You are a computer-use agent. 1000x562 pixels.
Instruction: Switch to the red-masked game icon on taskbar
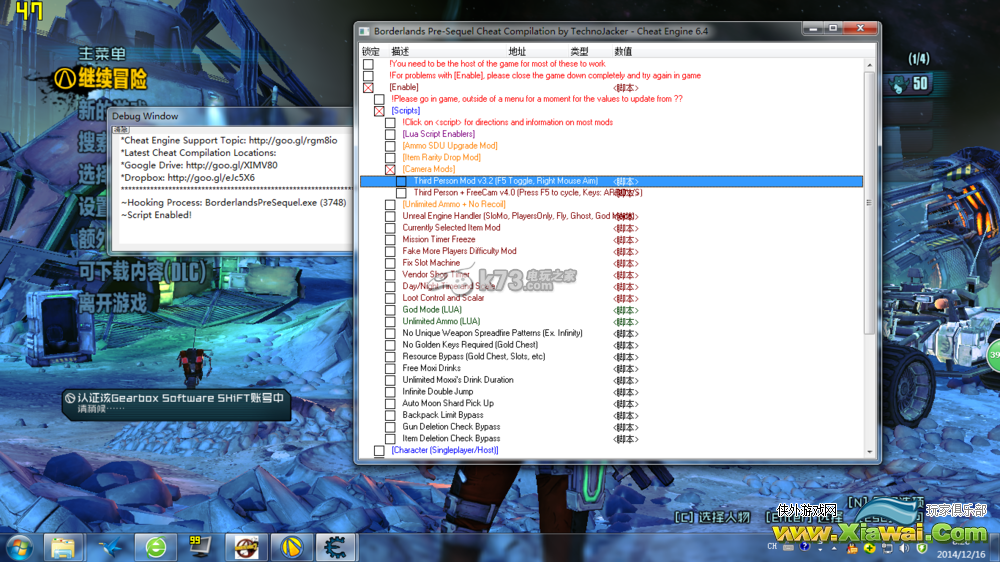pyautogui.click(x=246, y=548)
